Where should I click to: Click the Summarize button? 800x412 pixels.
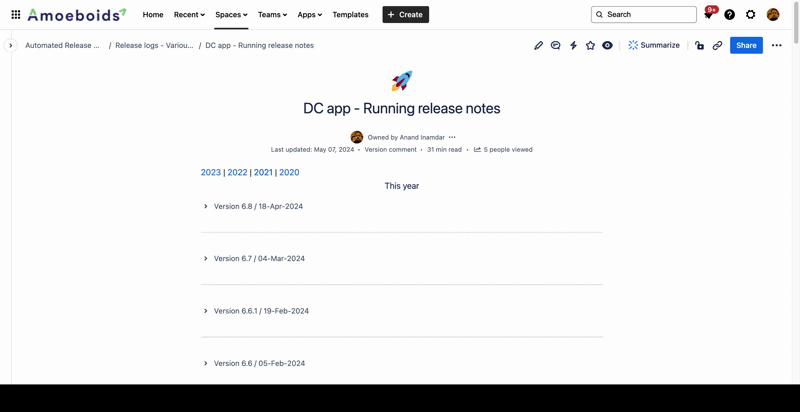click(x=654, y=45)
